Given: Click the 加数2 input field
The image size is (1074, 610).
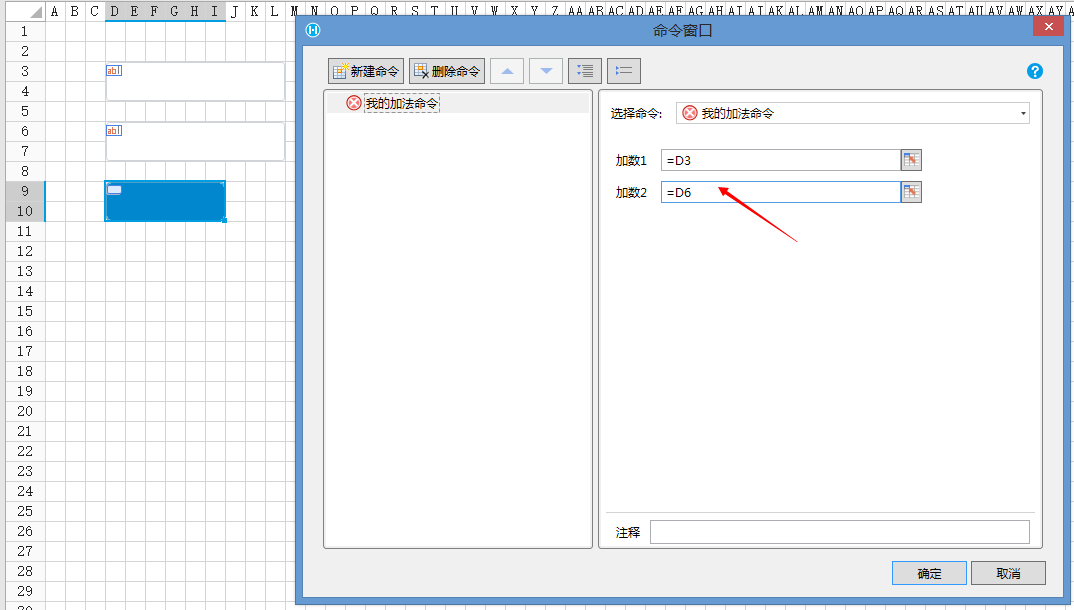Looking at the screenshot, I should coord(780,192).
